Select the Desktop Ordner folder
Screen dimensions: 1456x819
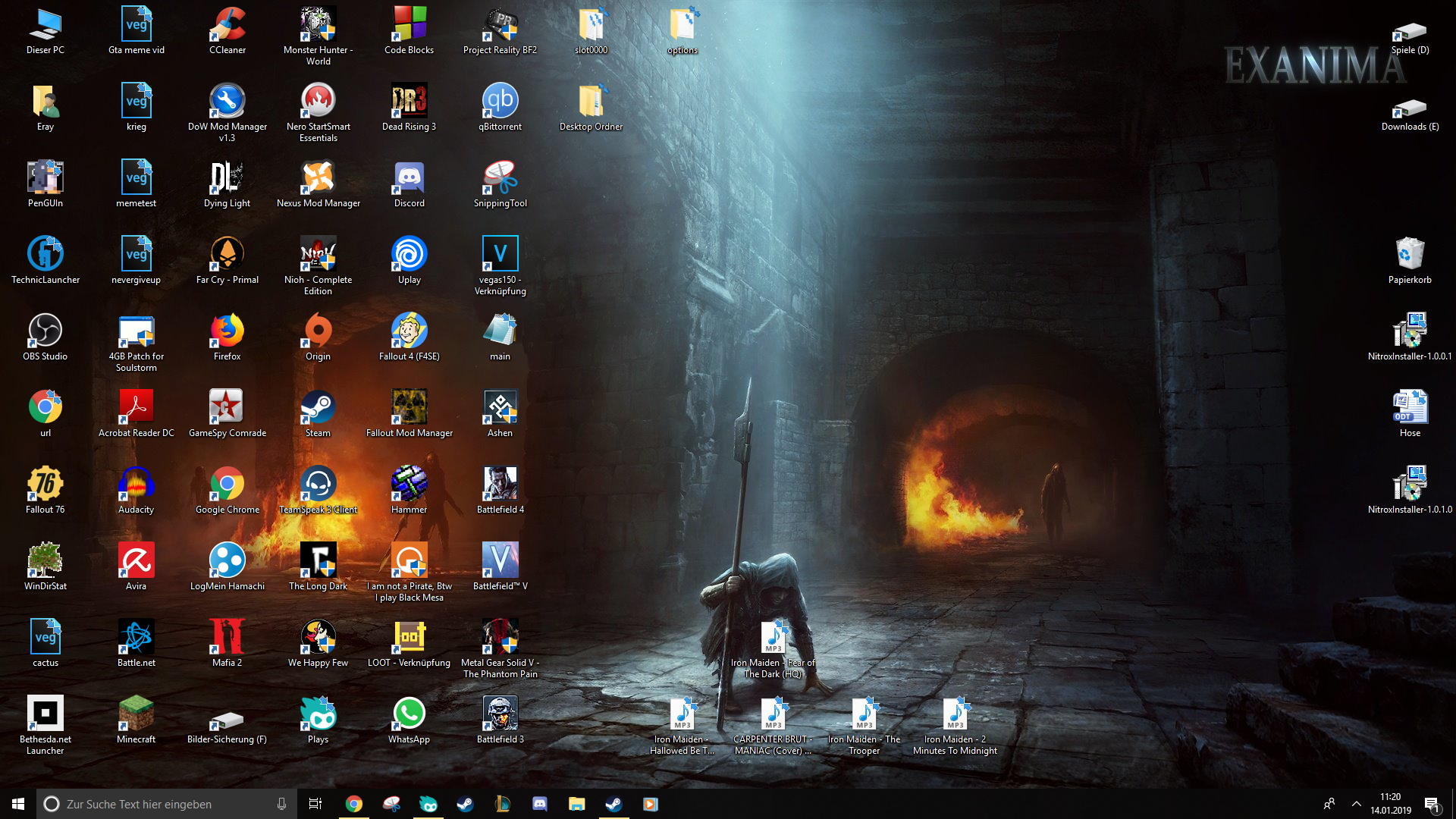pyautogui.click(x=591, y=108)
